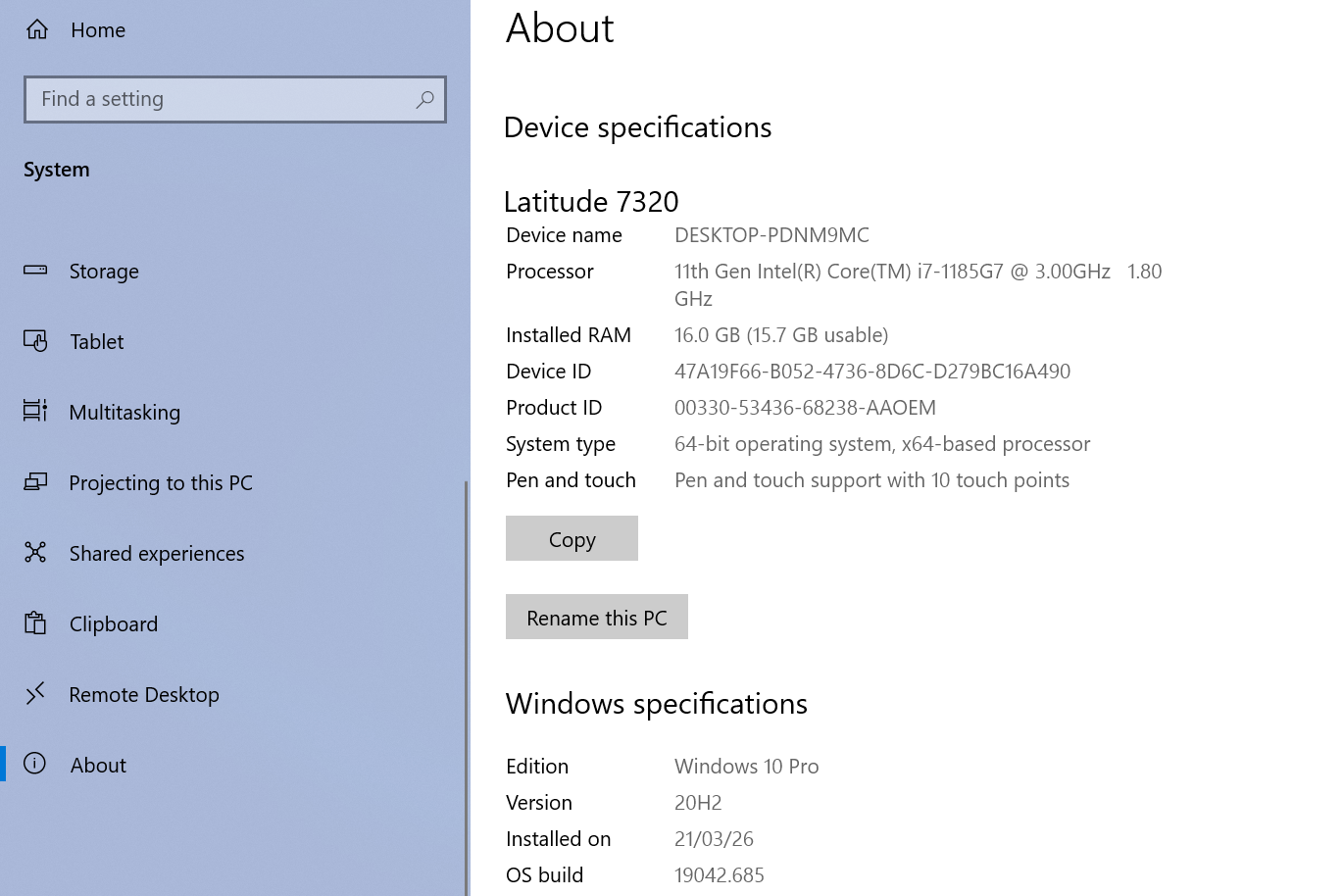Click the version value 20H2
The image size is (1343, 896).
pos(698,803)
